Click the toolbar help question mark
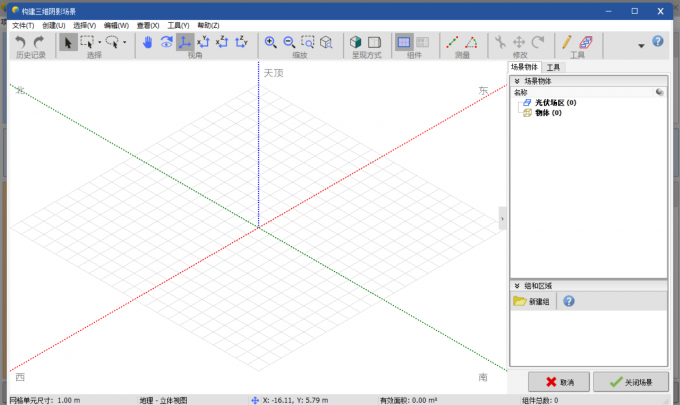This screenshot has width=680, height=405. tap(658, 41)
